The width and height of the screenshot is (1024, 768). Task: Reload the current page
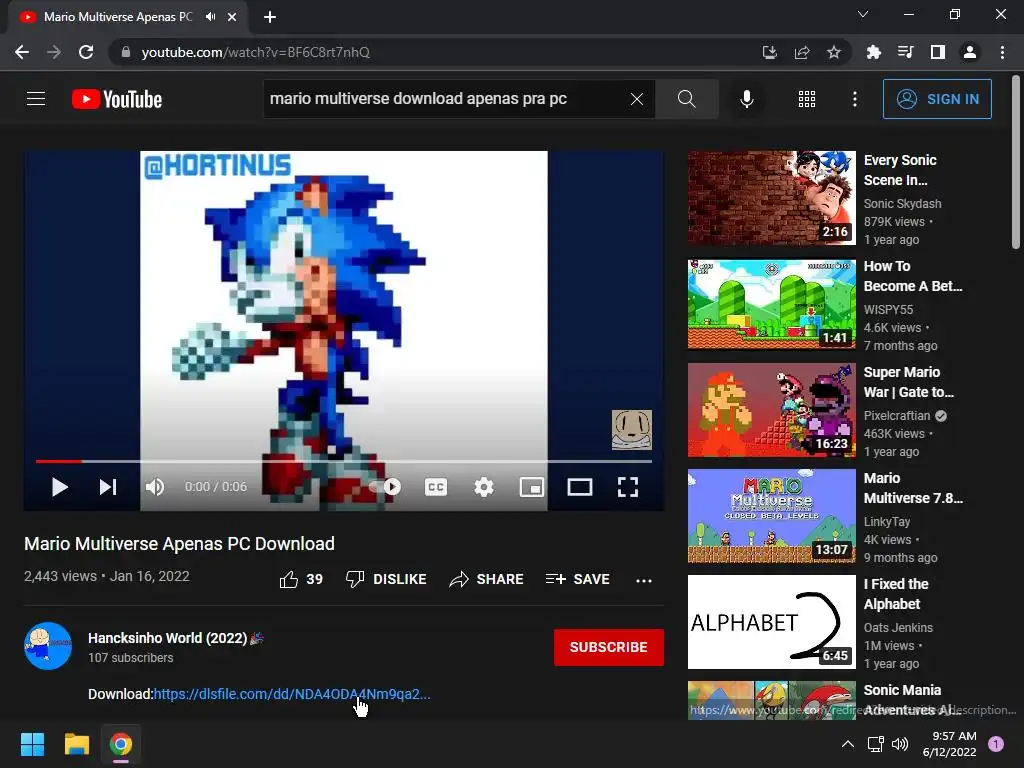point(86,52)
